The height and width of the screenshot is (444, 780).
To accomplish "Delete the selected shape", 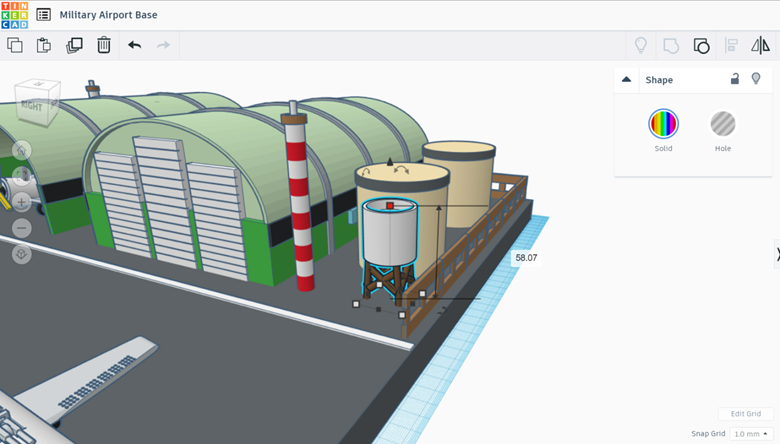I will click(103, 45).
